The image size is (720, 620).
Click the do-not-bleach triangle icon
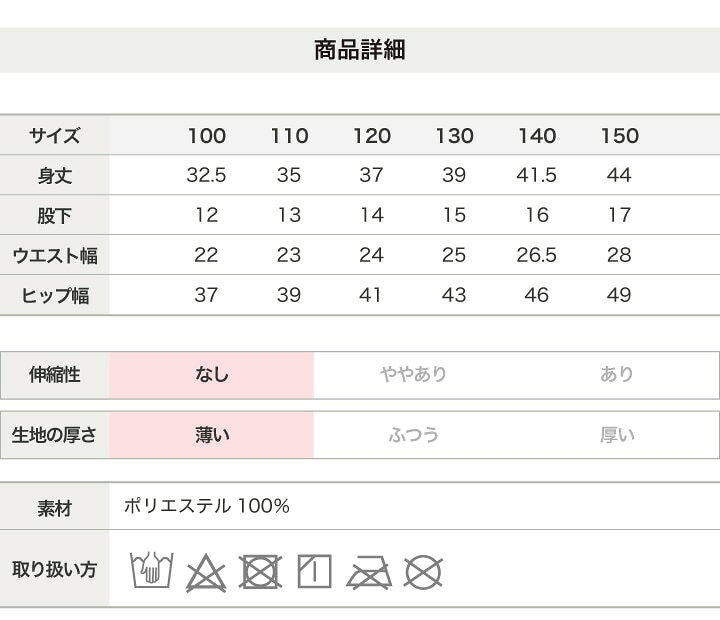click(x=206, y=573)
